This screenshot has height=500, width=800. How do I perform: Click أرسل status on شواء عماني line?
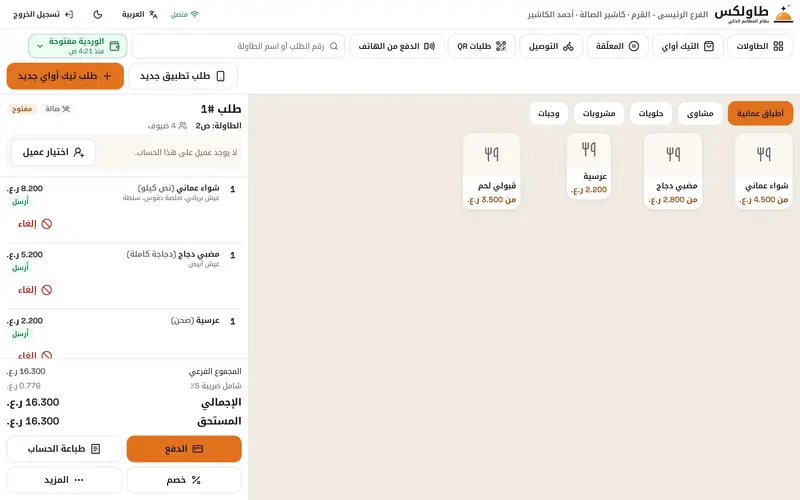click(x=20, y=202)
